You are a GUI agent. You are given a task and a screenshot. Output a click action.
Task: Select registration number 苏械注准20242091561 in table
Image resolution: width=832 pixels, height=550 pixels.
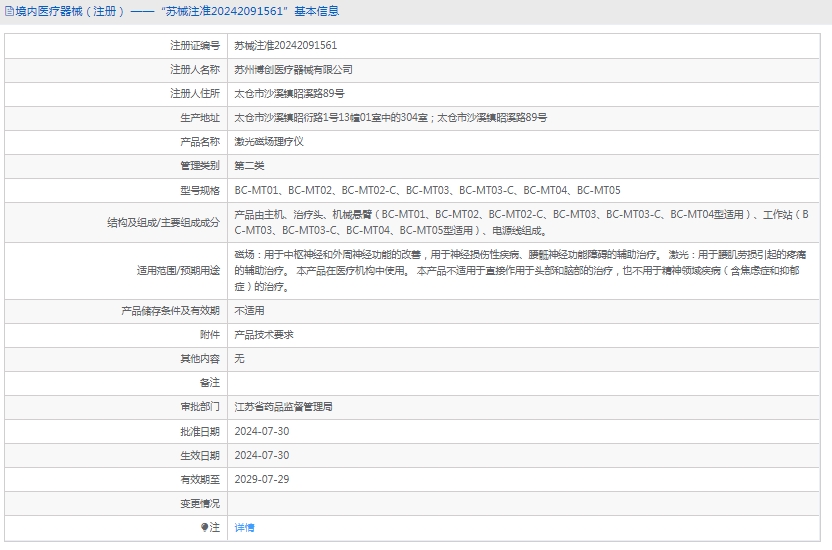(285, 46)
